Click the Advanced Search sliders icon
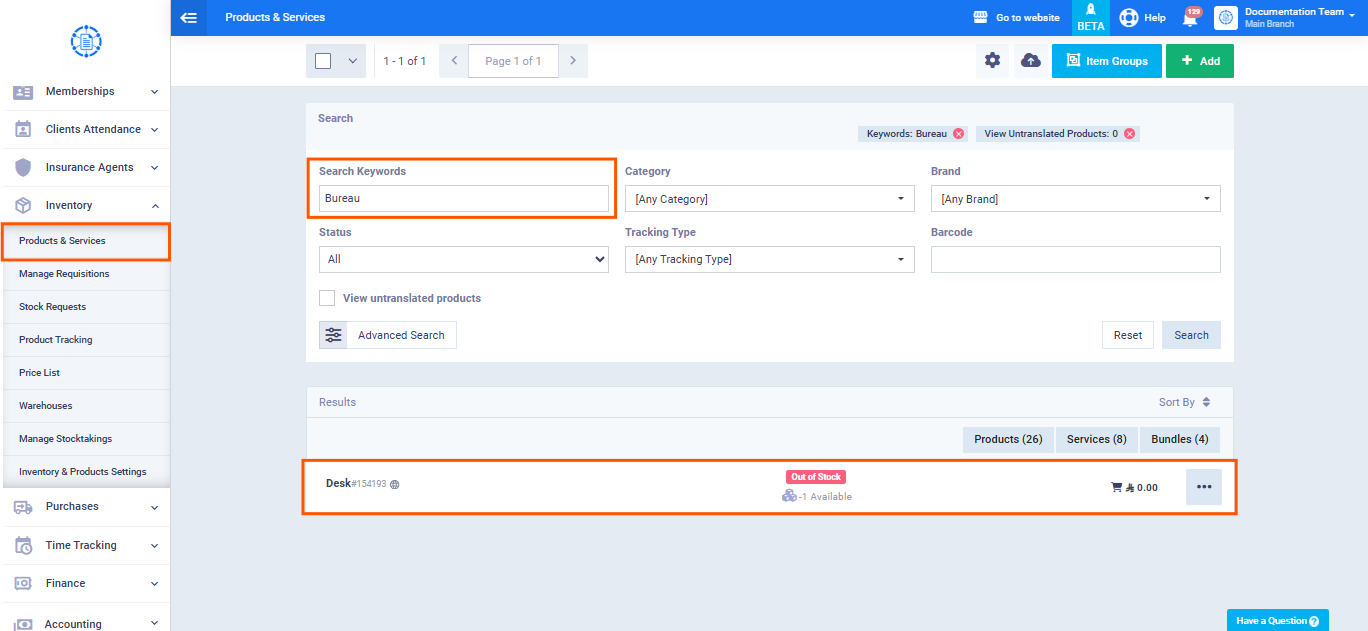1368x631 pixels. [333, 335]
